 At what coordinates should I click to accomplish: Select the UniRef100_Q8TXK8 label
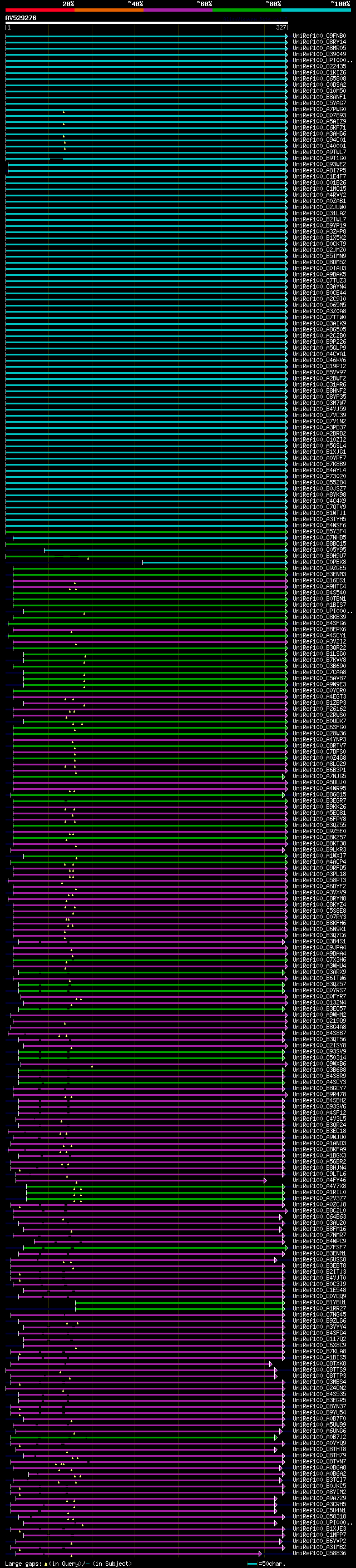(x=319, y=1363)
